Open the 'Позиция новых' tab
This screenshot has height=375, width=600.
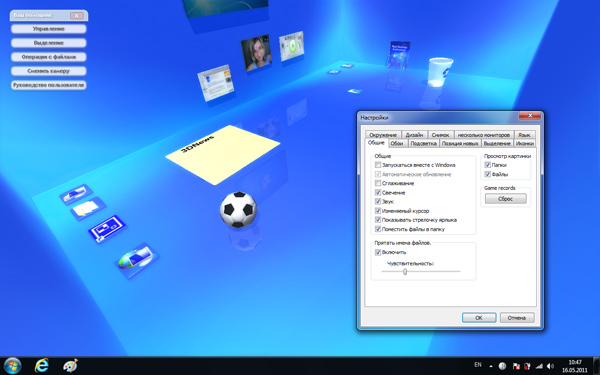(x=460, y=143)
